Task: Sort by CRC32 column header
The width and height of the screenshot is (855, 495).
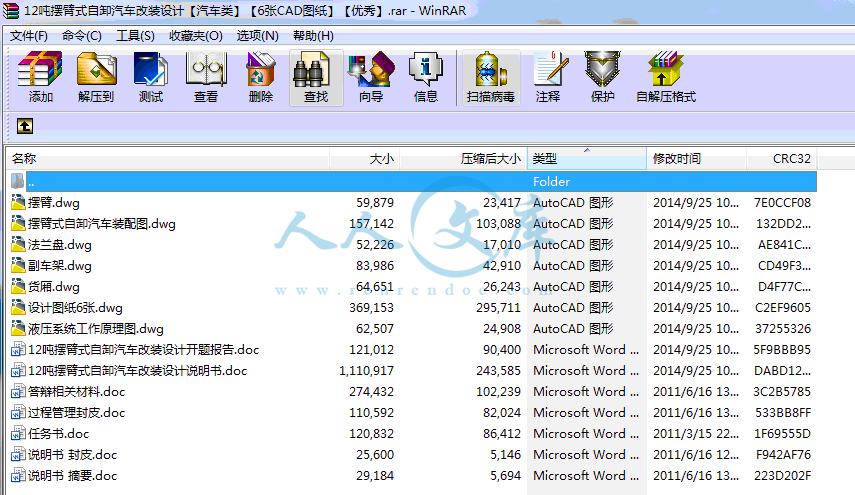Action: point(781,159)
